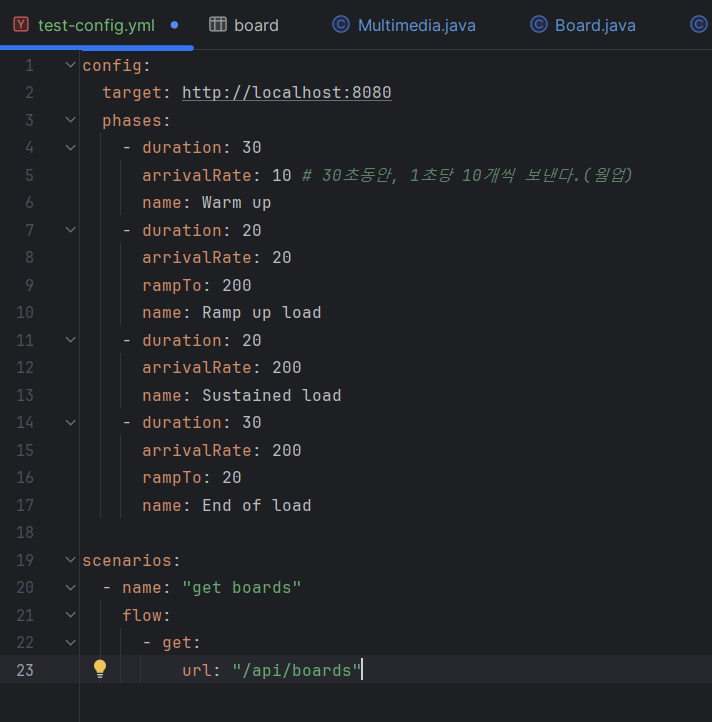
Task: Collapse the phases block on line 3
Action: coord(70,120)
